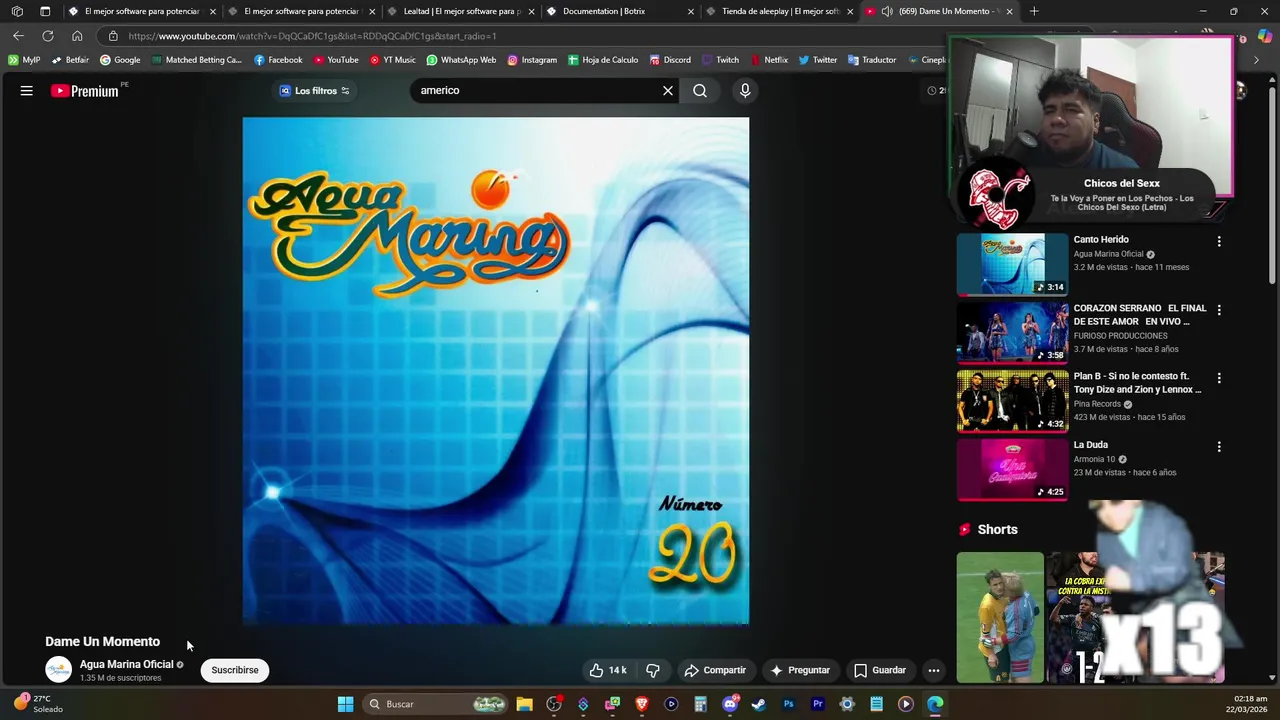This screenshot has height=720, width=1280.
Task: Subscribe with the Suscribirse button
Action: (235, 670)
